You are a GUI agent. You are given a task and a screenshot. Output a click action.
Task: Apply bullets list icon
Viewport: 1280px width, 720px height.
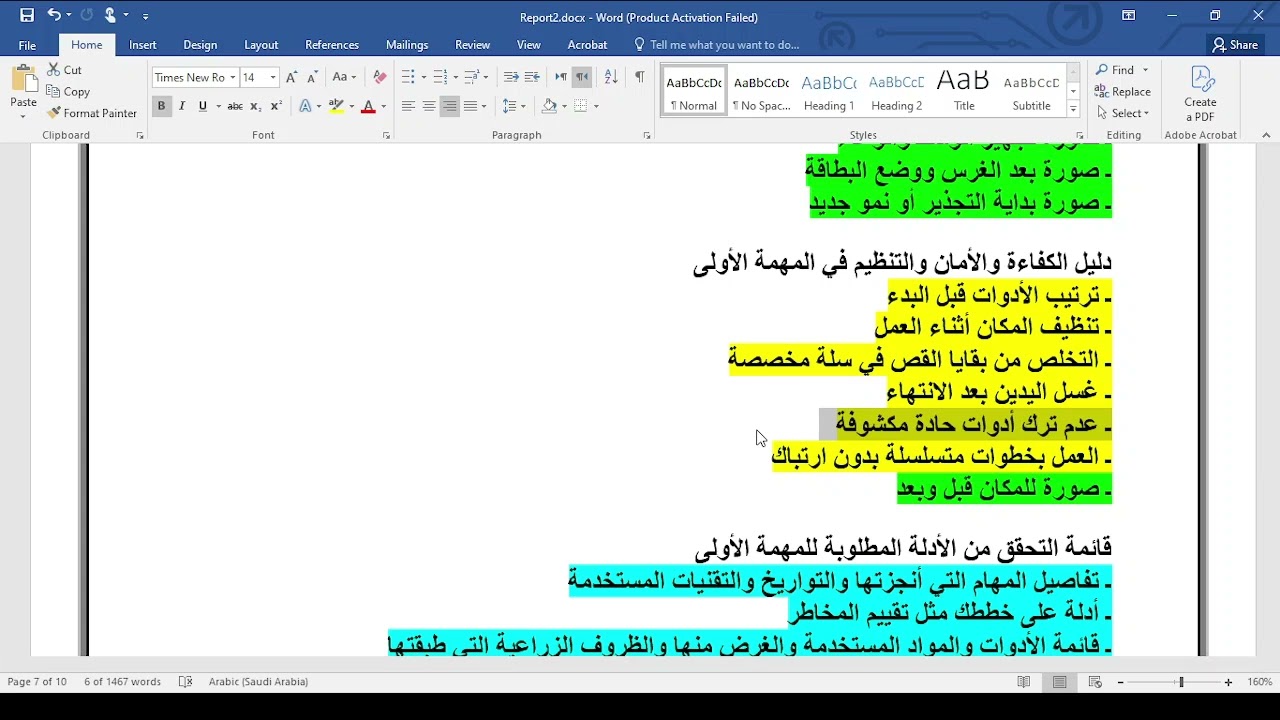[408, 77]
